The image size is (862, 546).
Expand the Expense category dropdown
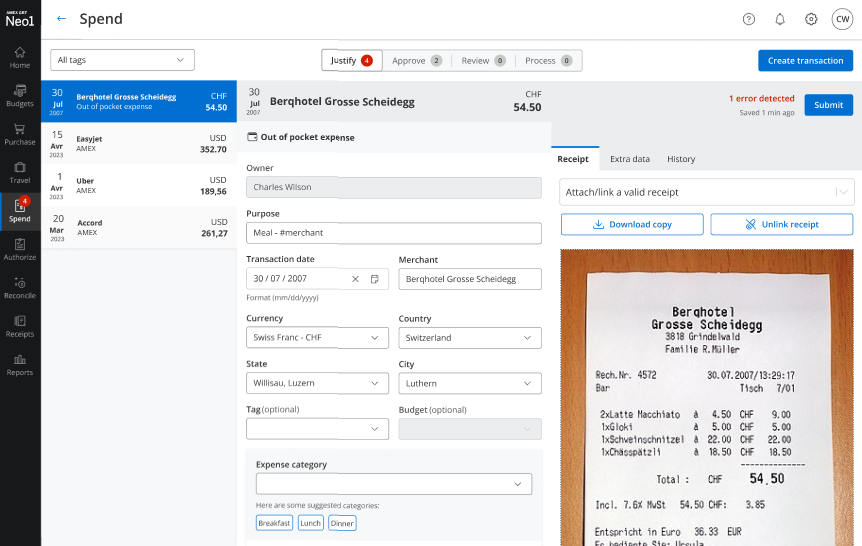(394, 484)
